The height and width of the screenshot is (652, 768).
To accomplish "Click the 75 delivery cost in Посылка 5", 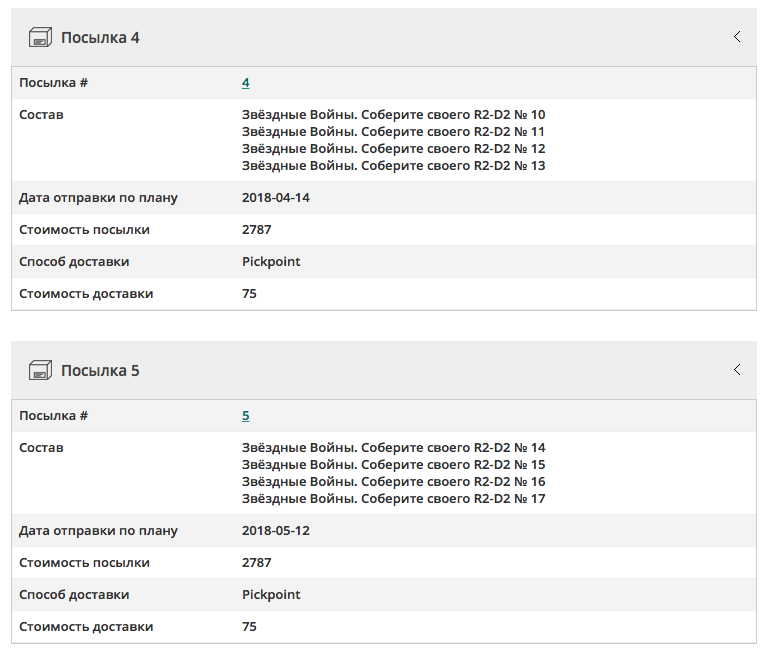I will click(249, 627).
